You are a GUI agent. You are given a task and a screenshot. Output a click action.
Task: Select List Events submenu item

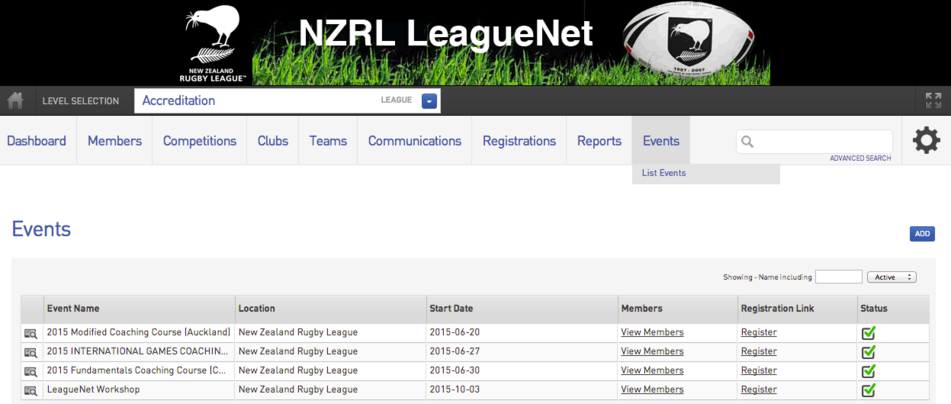pyautogui.click(x=664, y=173)
